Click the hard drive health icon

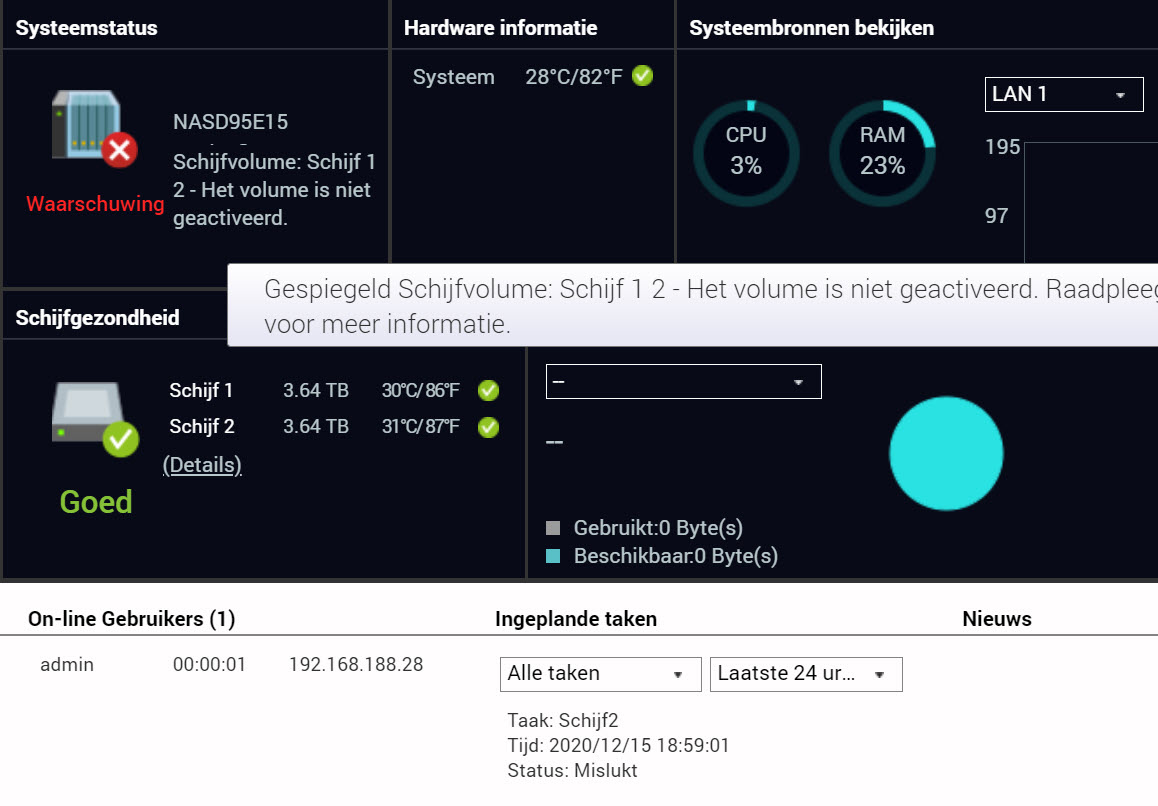click(x=94, y=417)
